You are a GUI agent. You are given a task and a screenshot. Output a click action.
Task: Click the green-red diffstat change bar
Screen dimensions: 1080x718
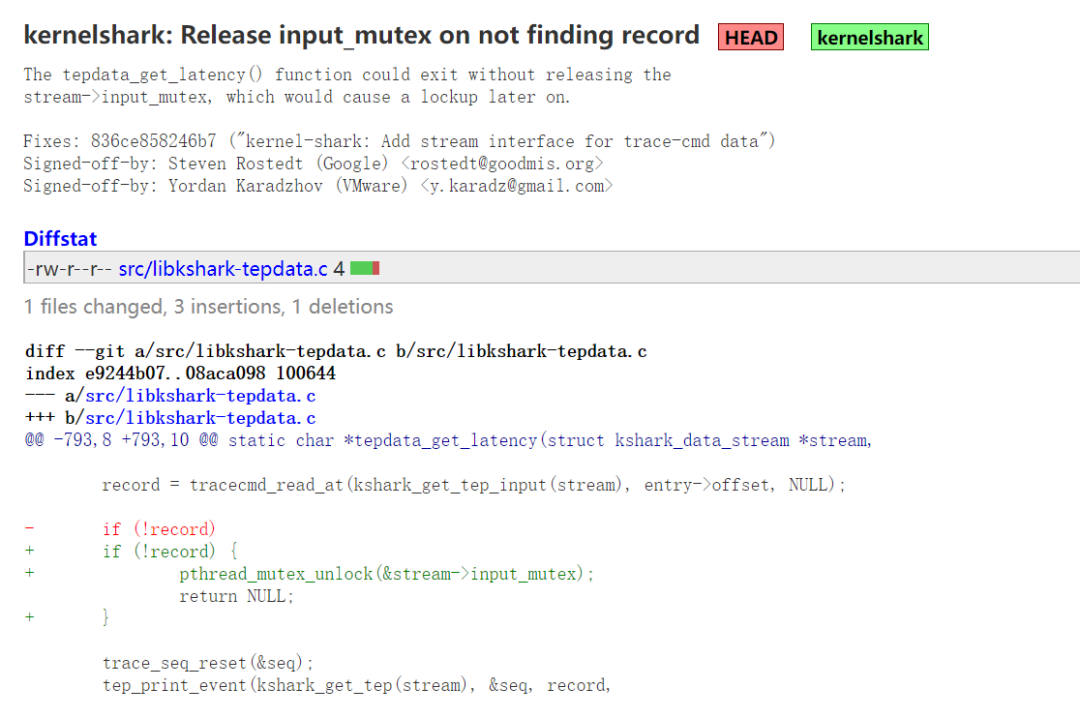[x=364, y=268]
